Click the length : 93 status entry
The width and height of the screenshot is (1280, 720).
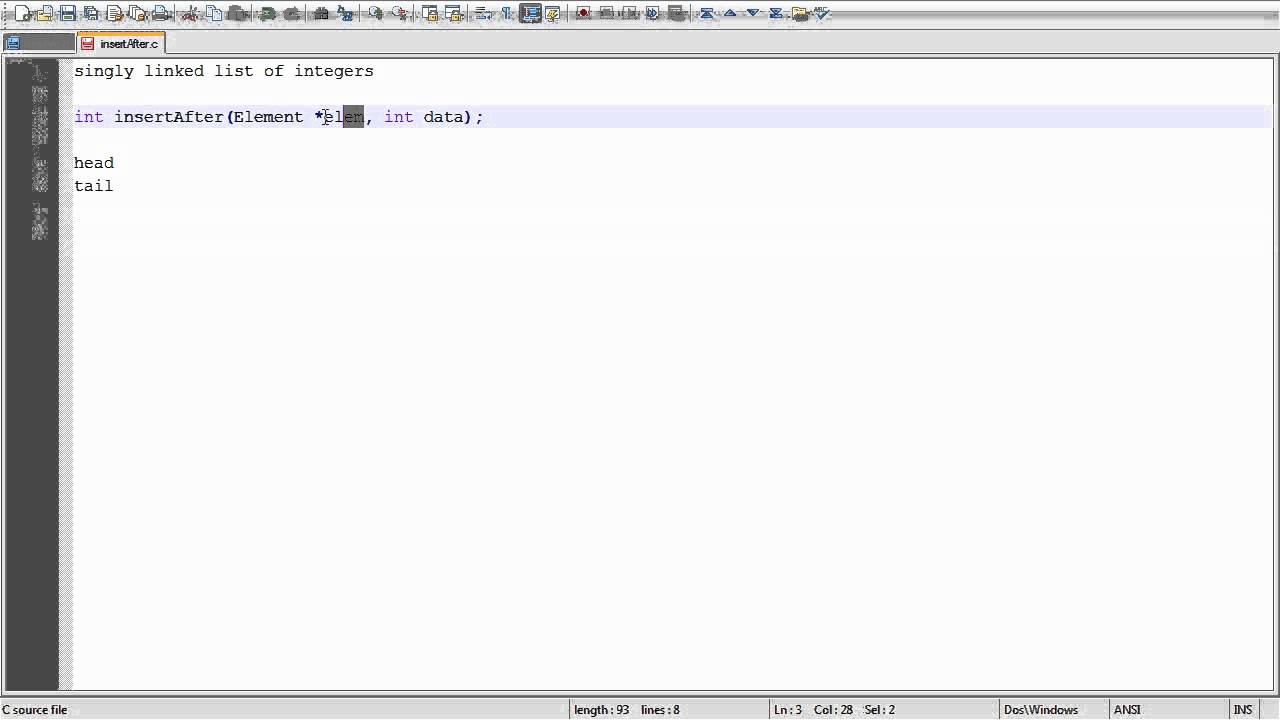pos(602,710)
